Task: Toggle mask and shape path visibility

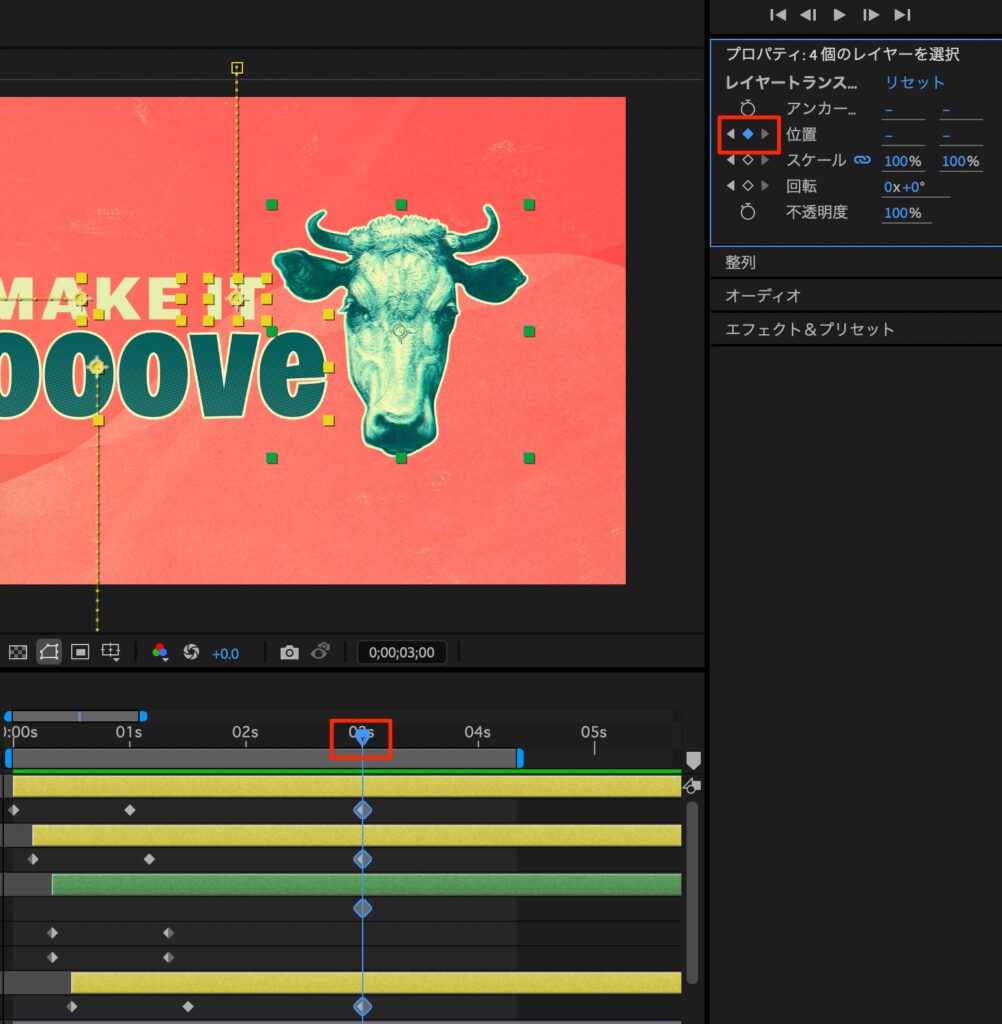Action: 49,652
